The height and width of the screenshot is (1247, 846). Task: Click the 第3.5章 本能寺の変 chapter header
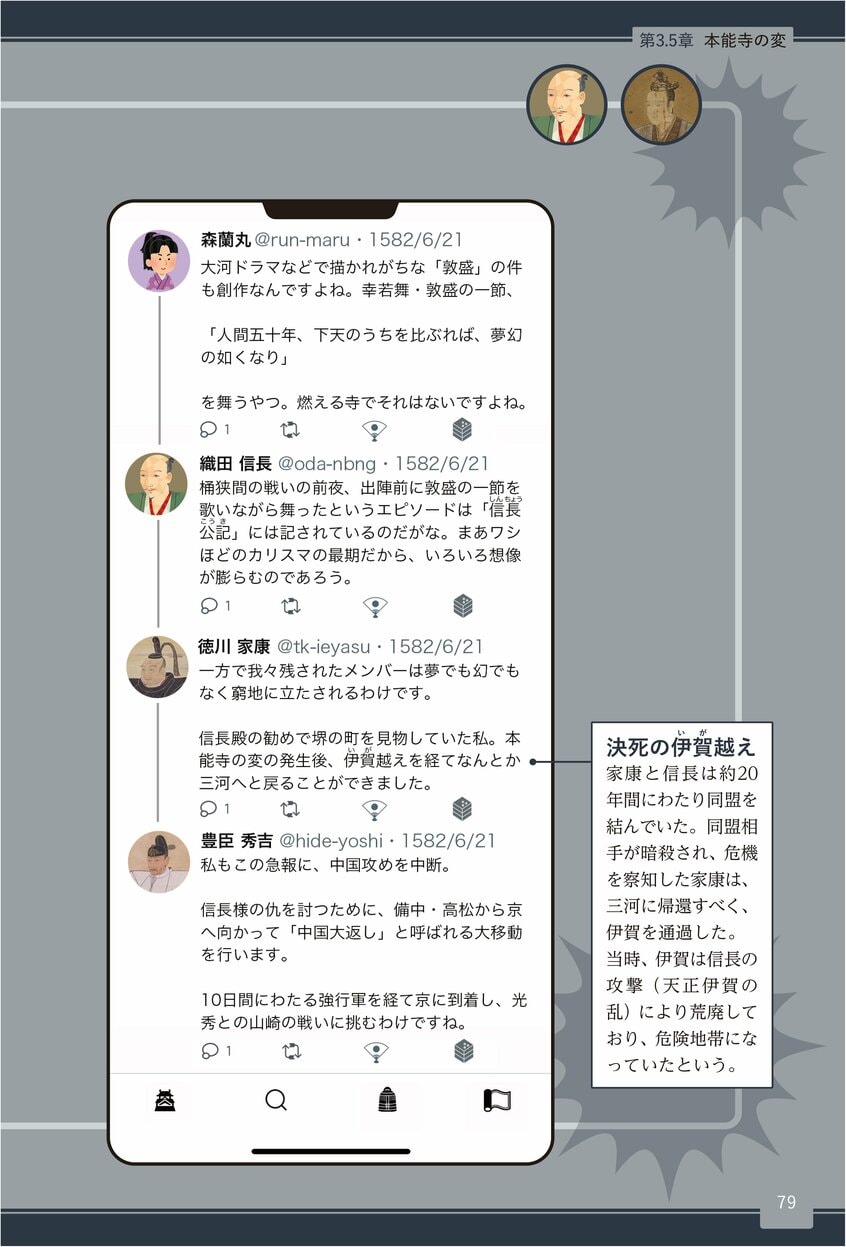pos(714,42)
